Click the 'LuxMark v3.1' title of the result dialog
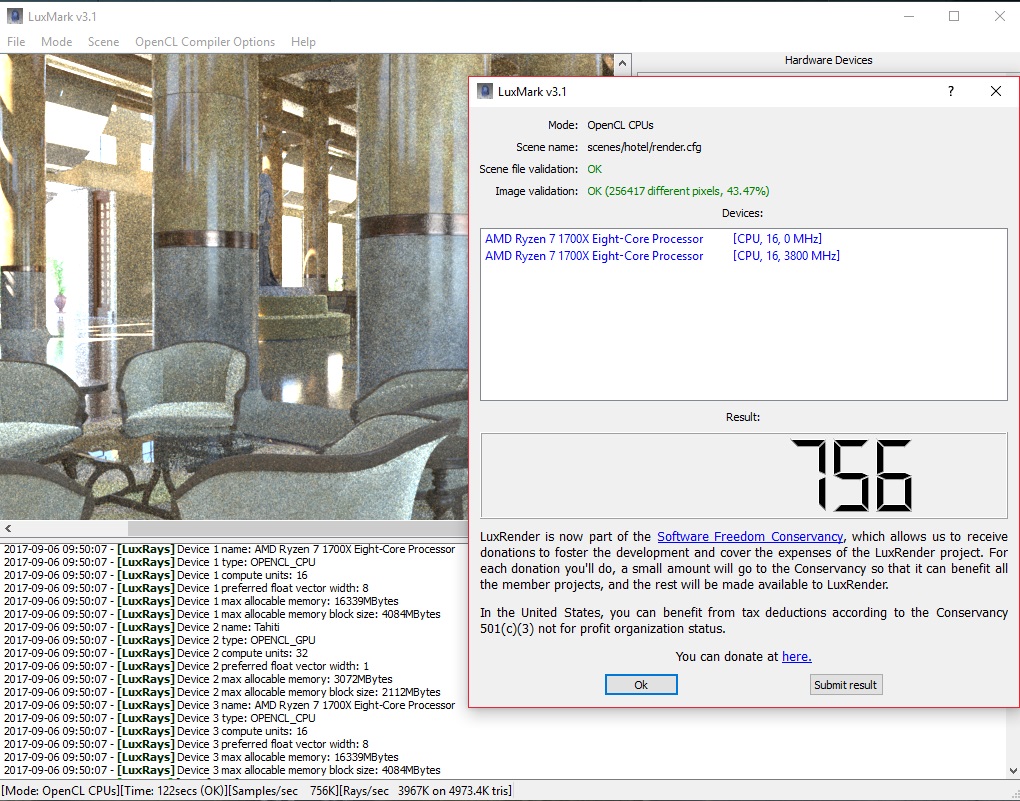 pyautogui.click(x=532, y=91)
